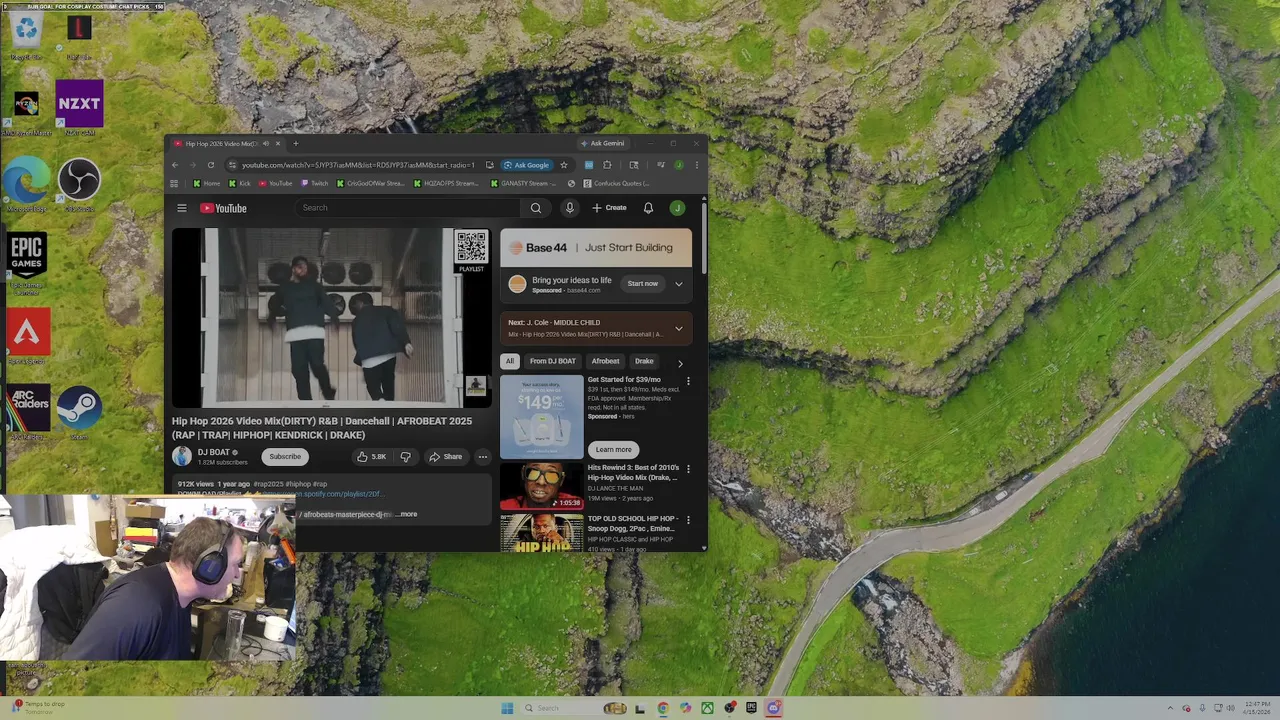Screen dimensions: 1280x720
Task: Click the YouTube search magnifier button
Action: pyautogui.click(x=536, y=208)
